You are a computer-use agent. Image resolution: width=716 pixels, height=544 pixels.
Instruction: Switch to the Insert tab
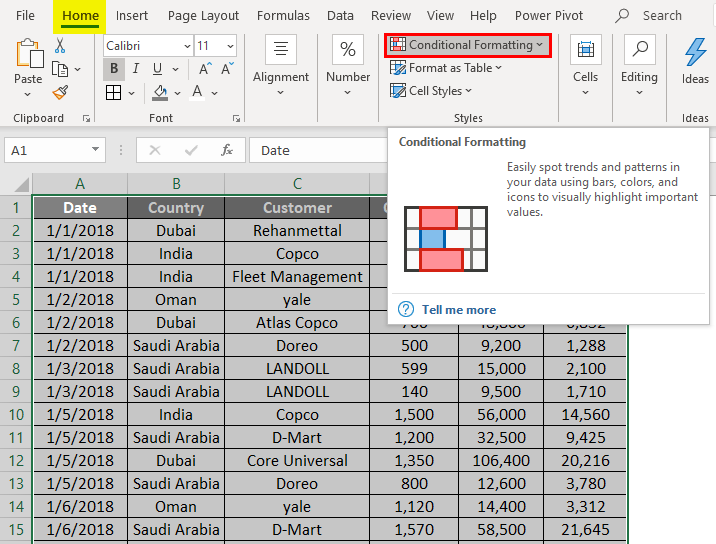(x=132, y=16)
